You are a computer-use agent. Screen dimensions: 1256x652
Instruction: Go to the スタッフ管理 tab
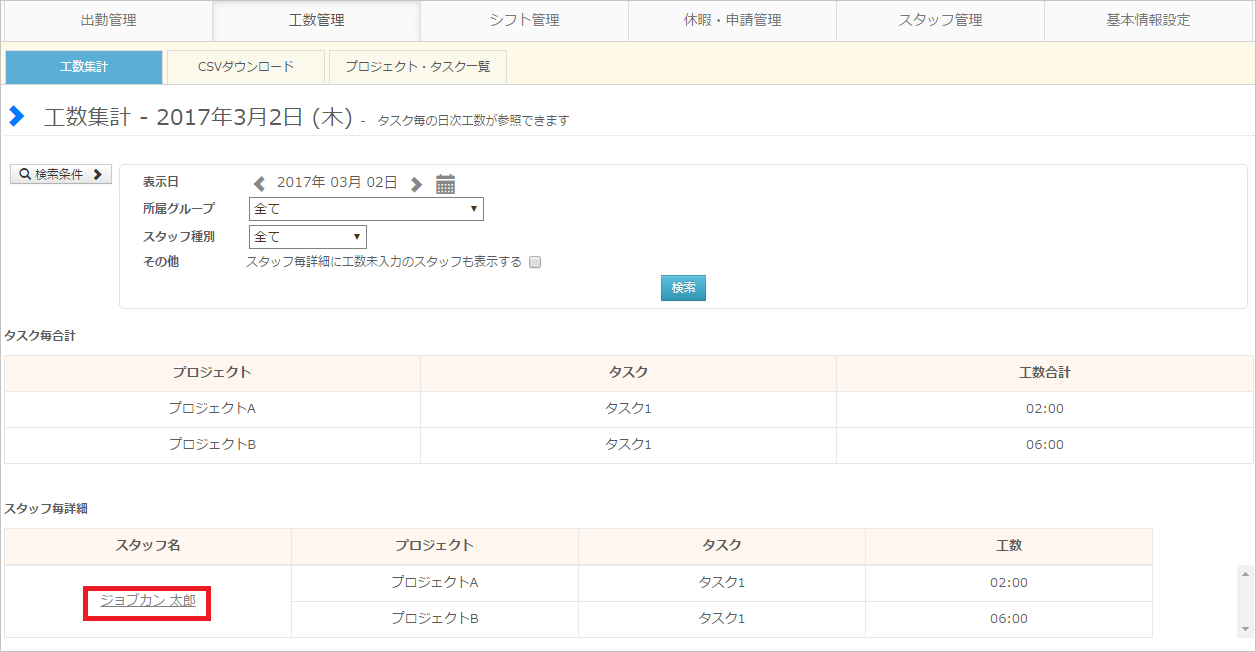pyautogui.click(x=940, y=20)
